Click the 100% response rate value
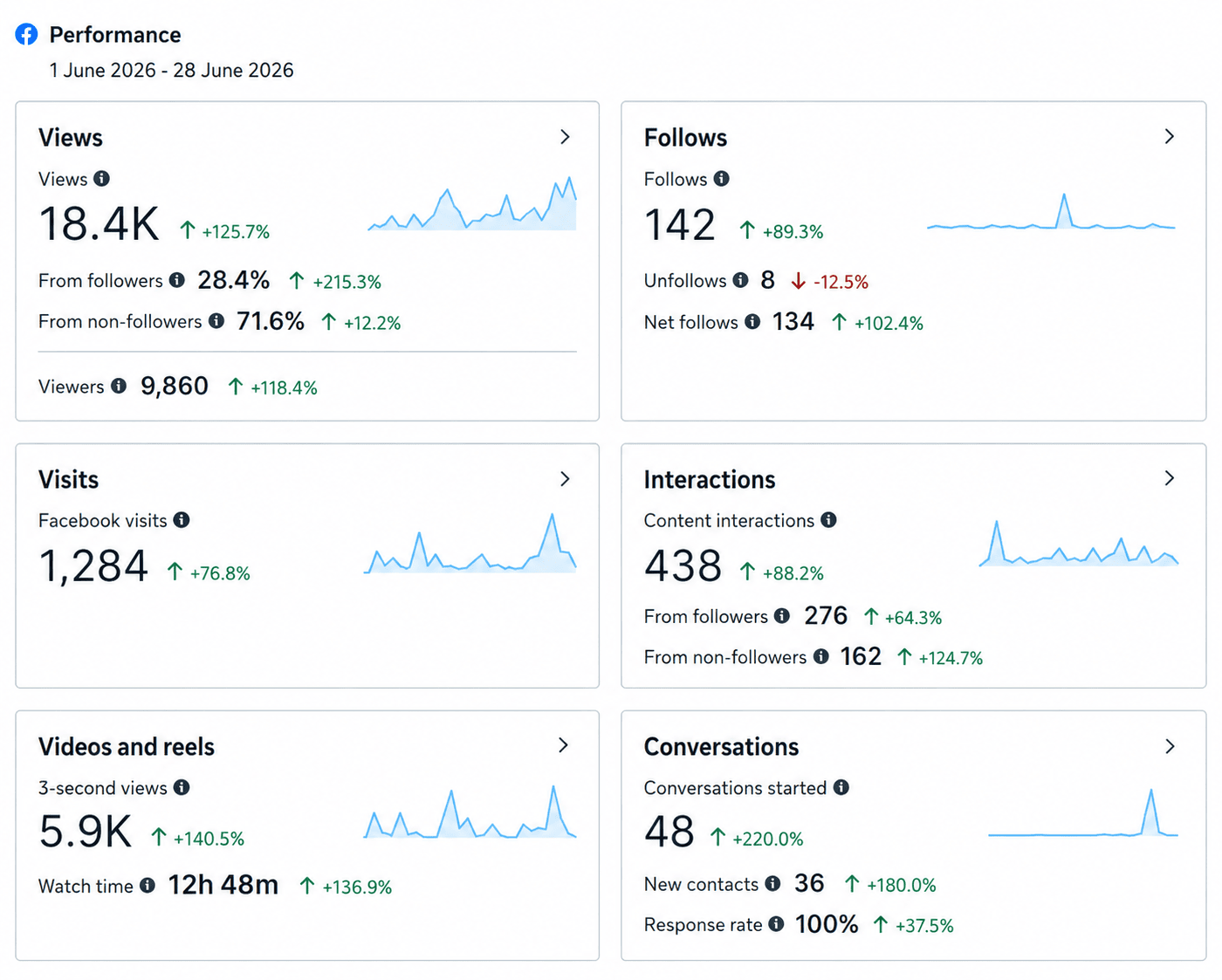1222x980 pixels. pos(827,924)
